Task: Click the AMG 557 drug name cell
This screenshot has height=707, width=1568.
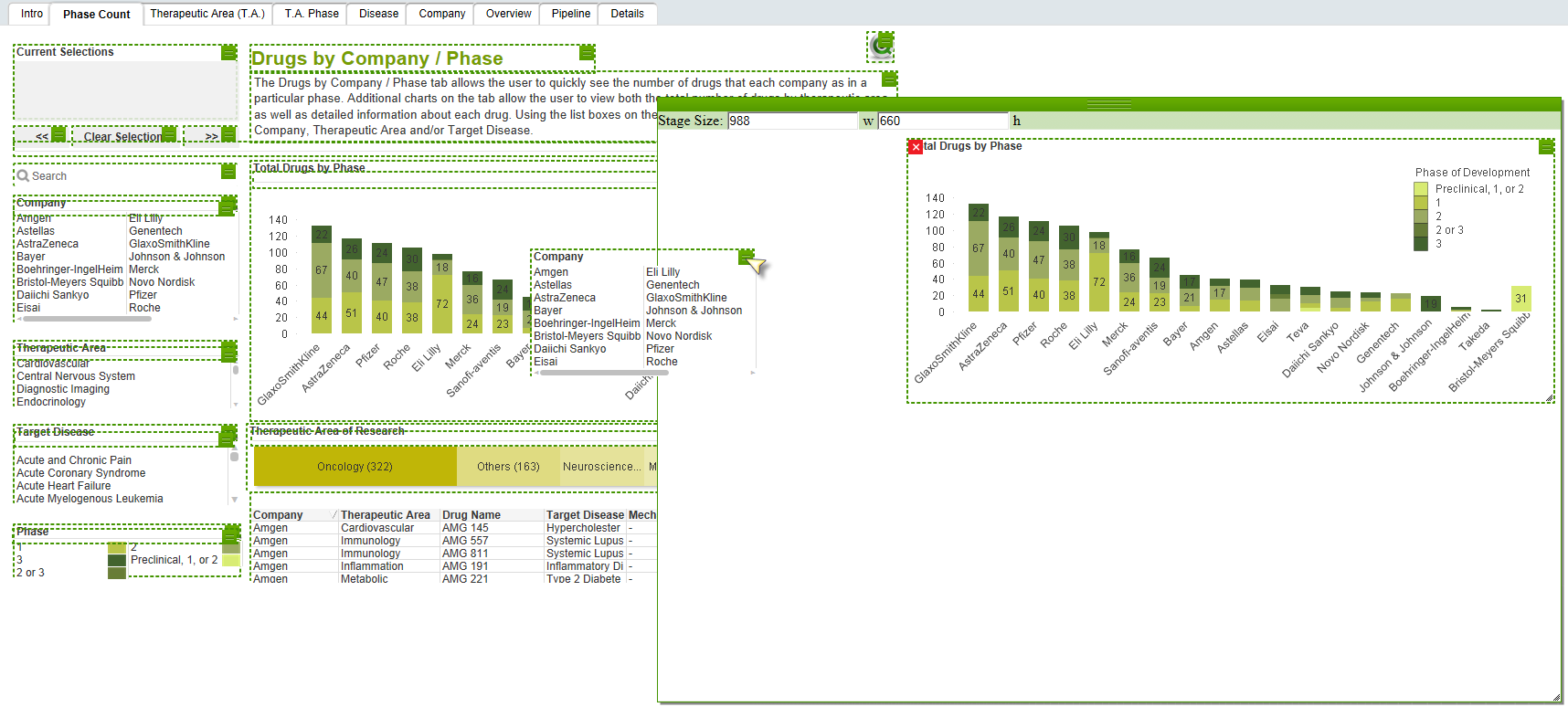Action: click(x=465, y=541)
